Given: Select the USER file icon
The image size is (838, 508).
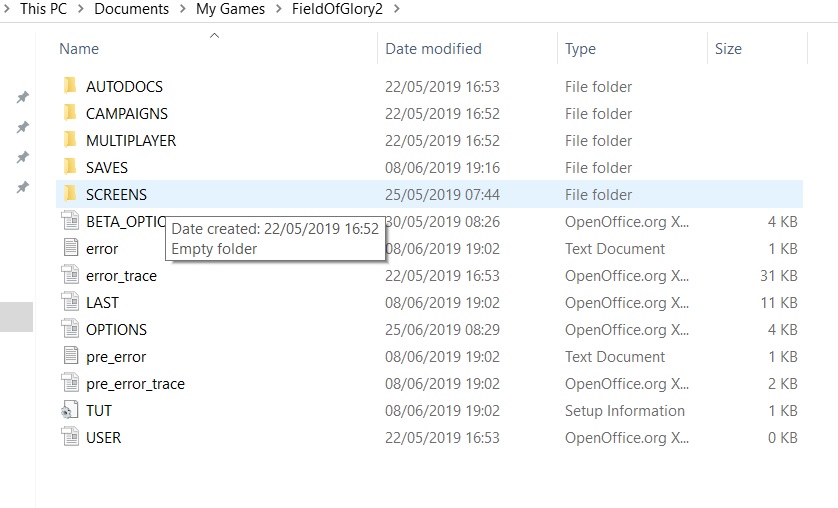Looking at the screenshot, I should 70,437.
